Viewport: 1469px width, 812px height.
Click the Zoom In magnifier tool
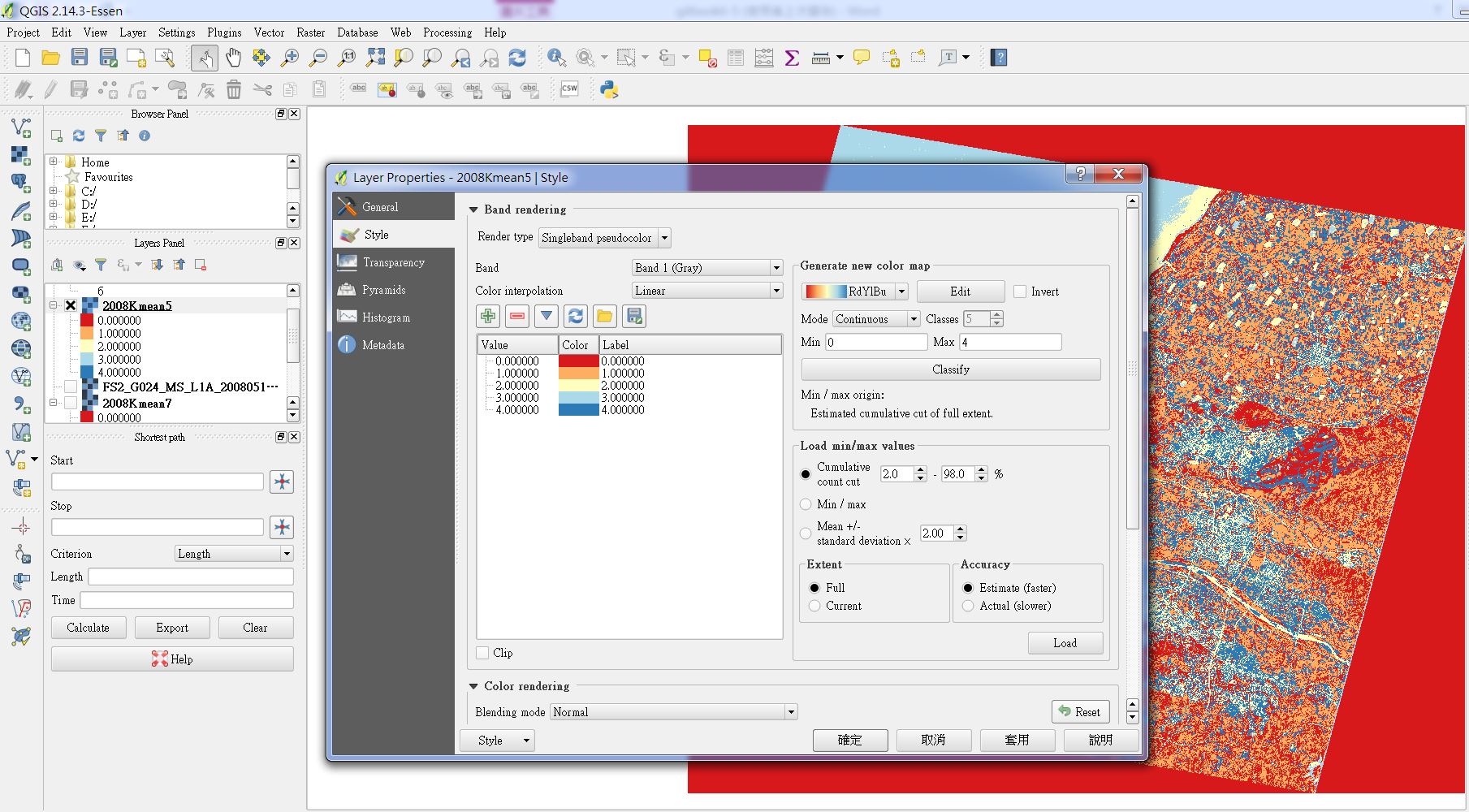coord(289,58)
